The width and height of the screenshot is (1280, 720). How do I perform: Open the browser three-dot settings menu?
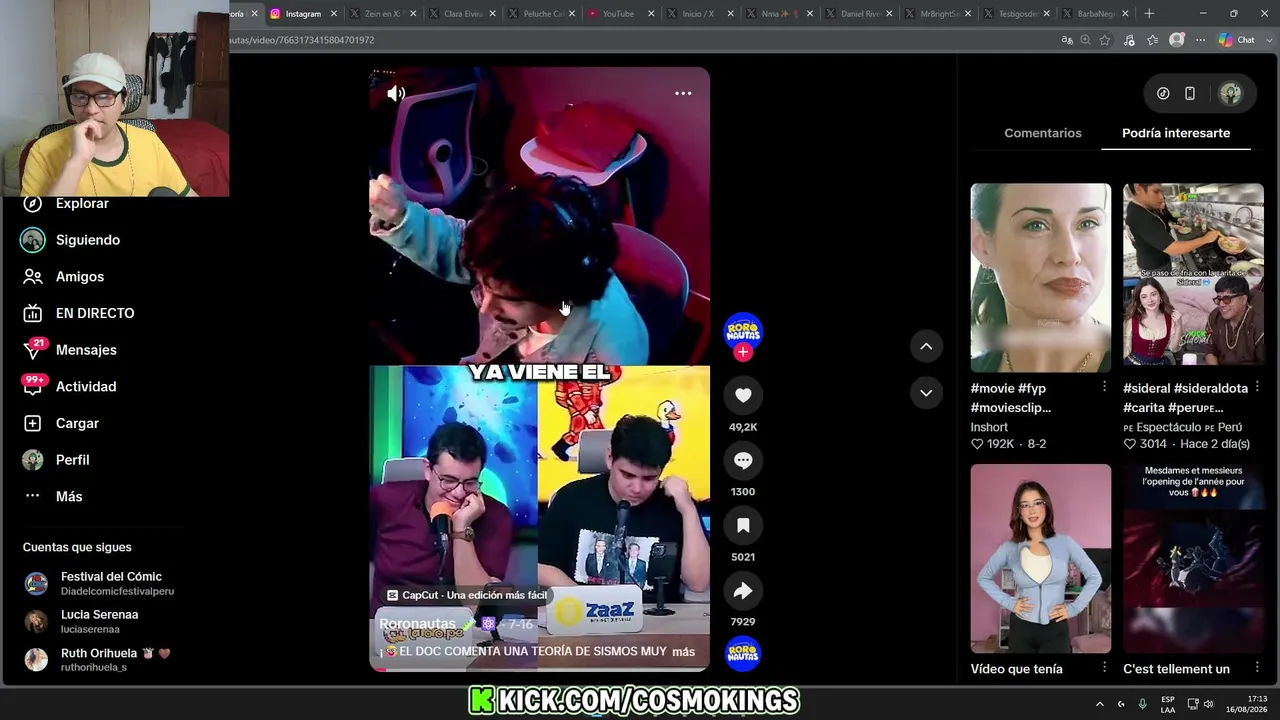(x=1200, y=40)
